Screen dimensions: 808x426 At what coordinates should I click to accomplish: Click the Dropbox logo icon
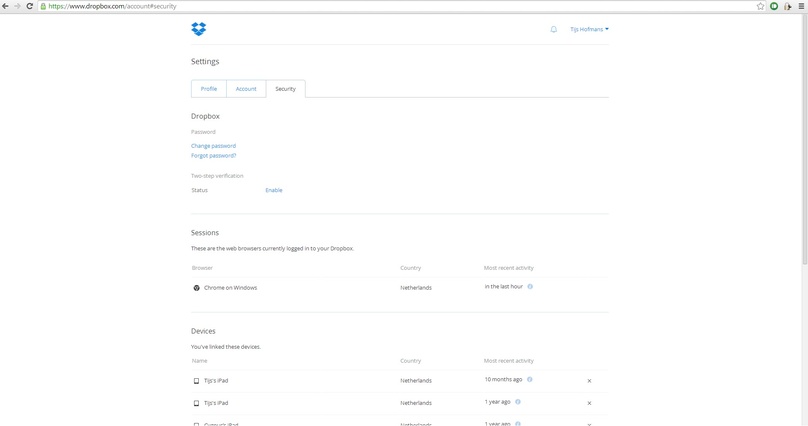tap(198, 29)
